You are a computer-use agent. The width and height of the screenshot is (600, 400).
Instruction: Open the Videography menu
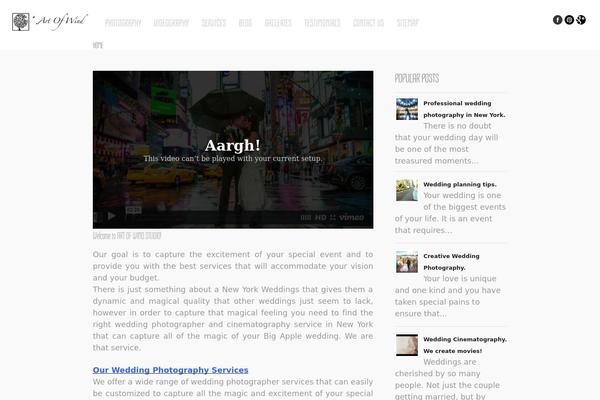pos(171,23)
